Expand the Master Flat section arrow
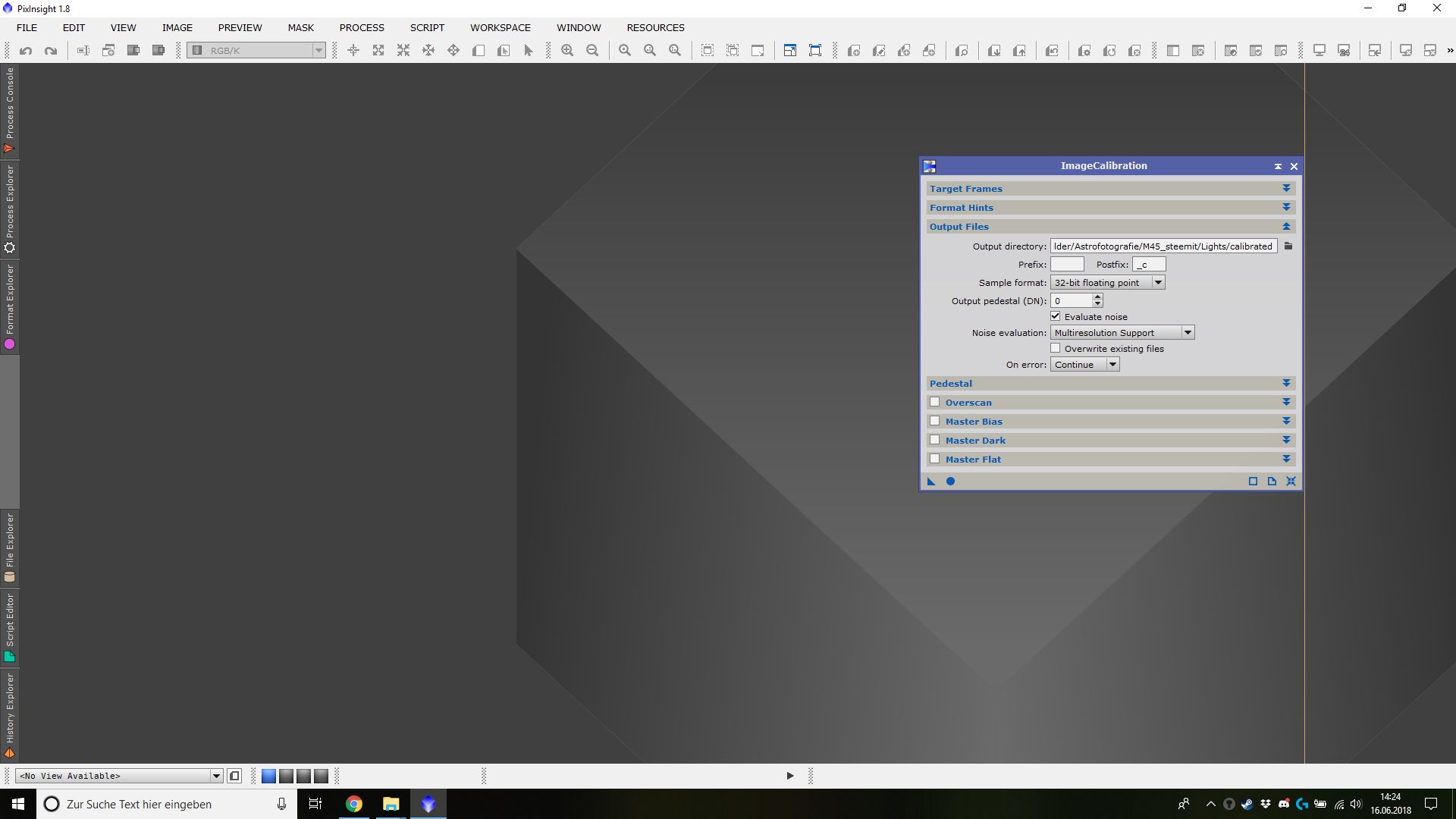Image resolution: width=1456 pixels, height=819 pixels. [x=1286, y=459]
